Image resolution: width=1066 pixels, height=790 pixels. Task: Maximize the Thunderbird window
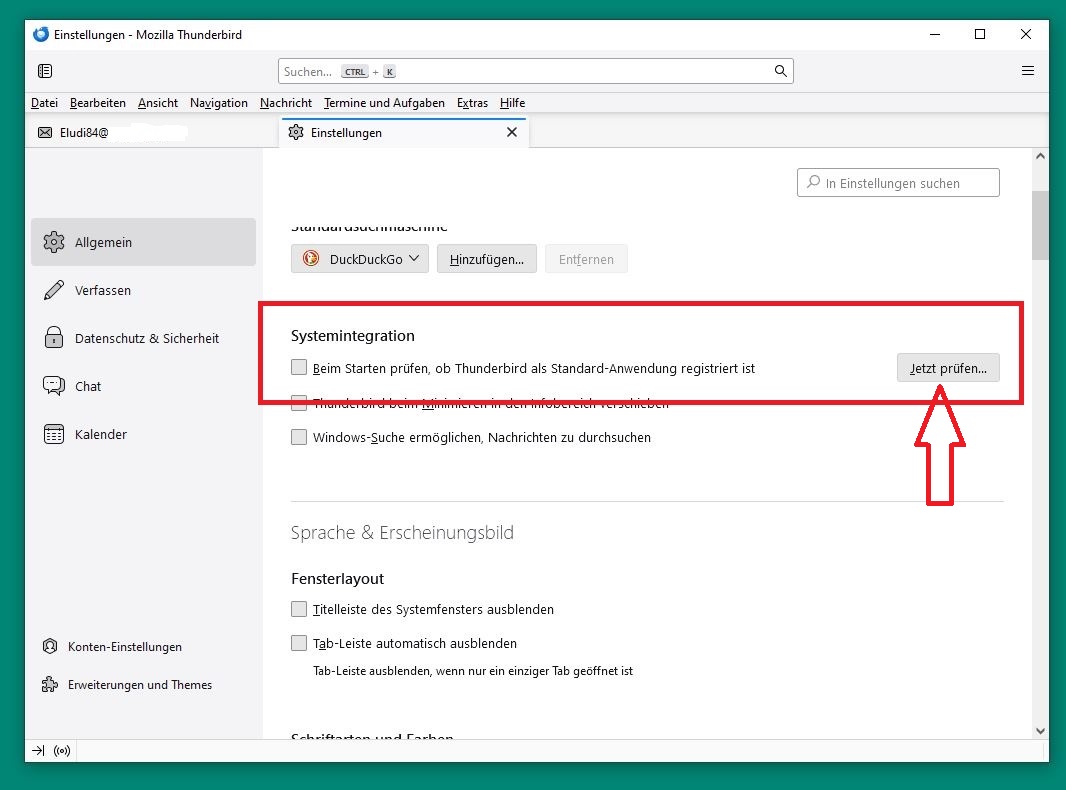point(980,34)
